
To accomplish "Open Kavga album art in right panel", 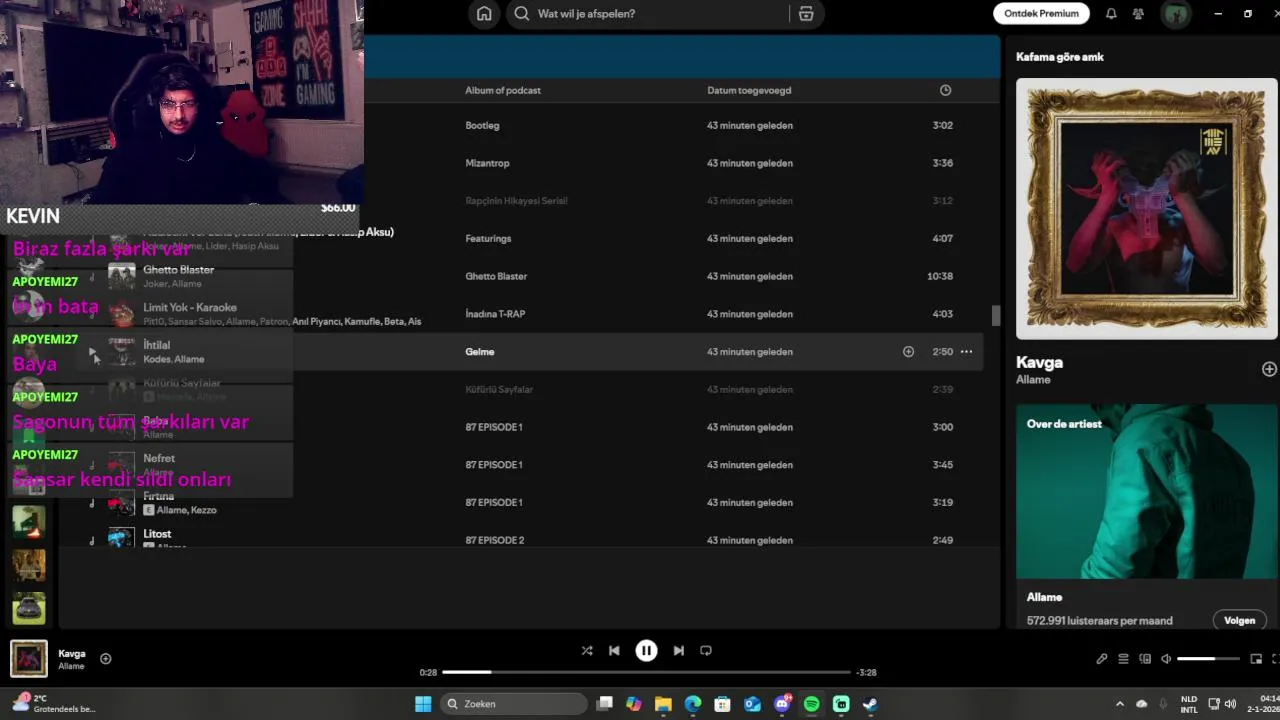I will coord(1147,209).
